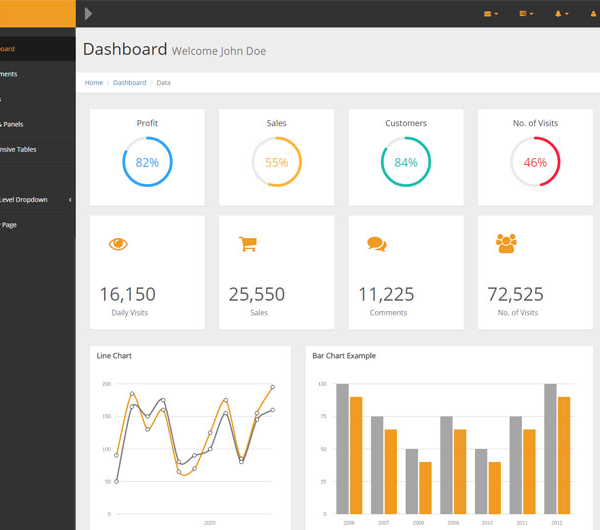
Task: Open the sidebar item ending in 'Page'
Action: (38, 225)
